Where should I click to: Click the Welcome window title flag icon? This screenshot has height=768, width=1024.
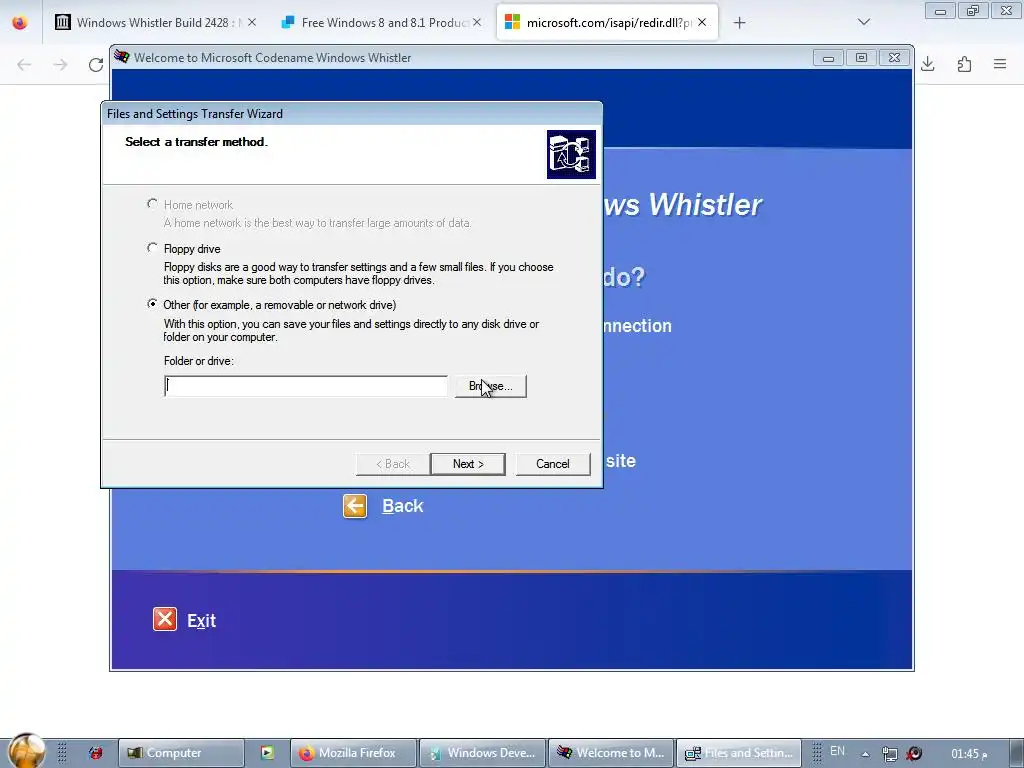[121, 57]
